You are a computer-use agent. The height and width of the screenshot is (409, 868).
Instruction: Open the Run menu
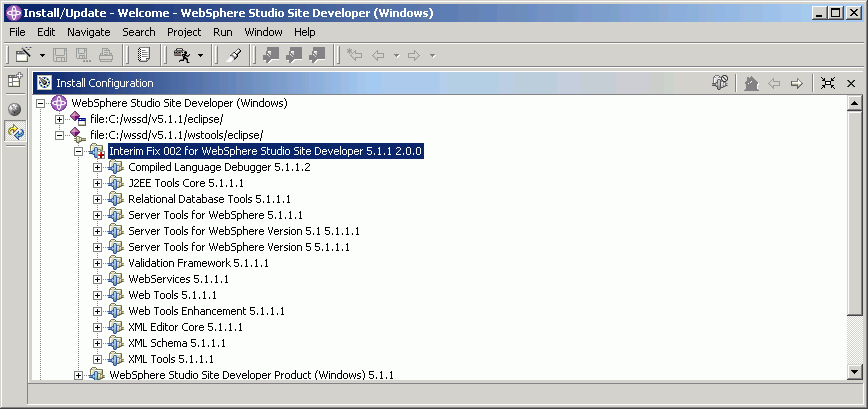tap(223, 32)
